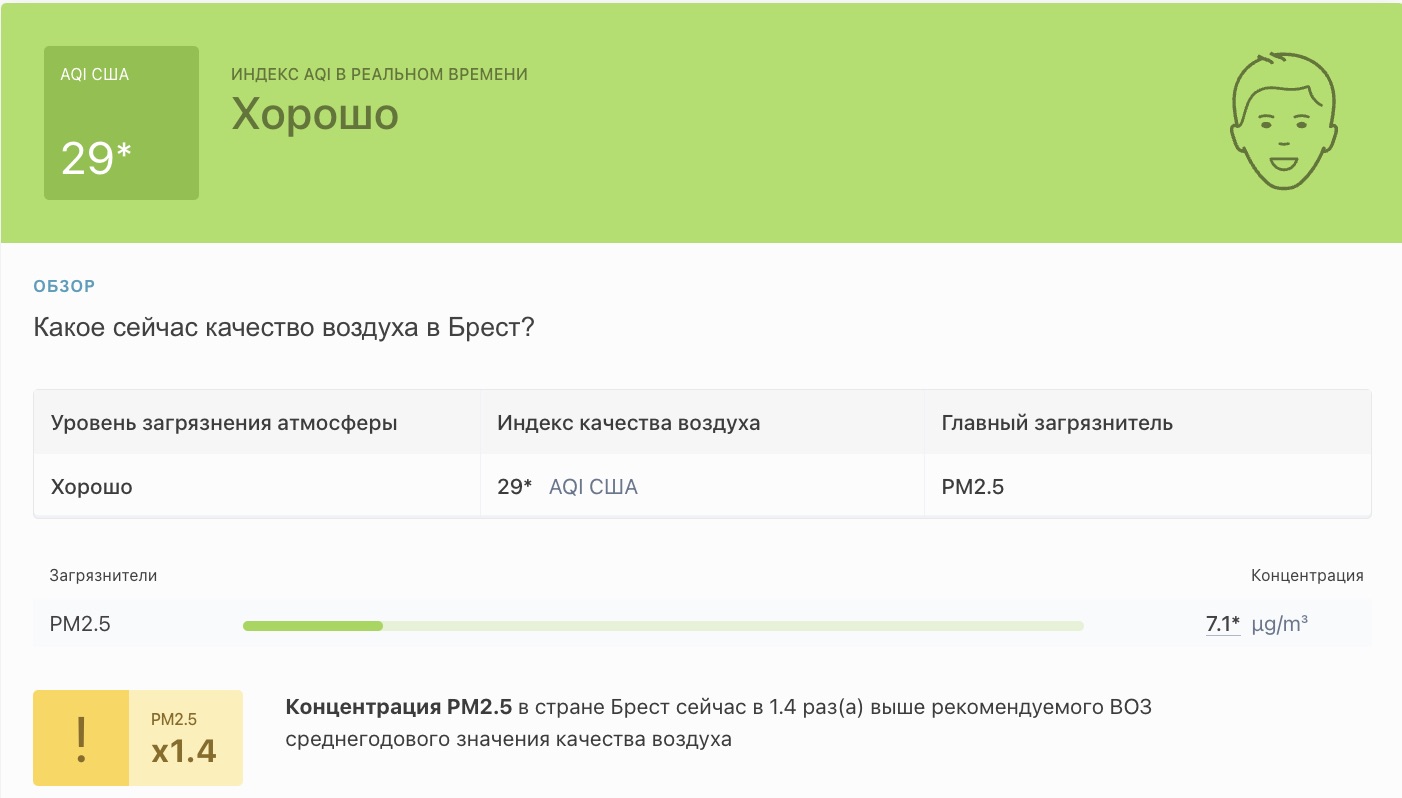The width and height of the screenshot is (1402, 798).
Task: Click the underlined 7.1* concentration value
Action: (1219, 624)
